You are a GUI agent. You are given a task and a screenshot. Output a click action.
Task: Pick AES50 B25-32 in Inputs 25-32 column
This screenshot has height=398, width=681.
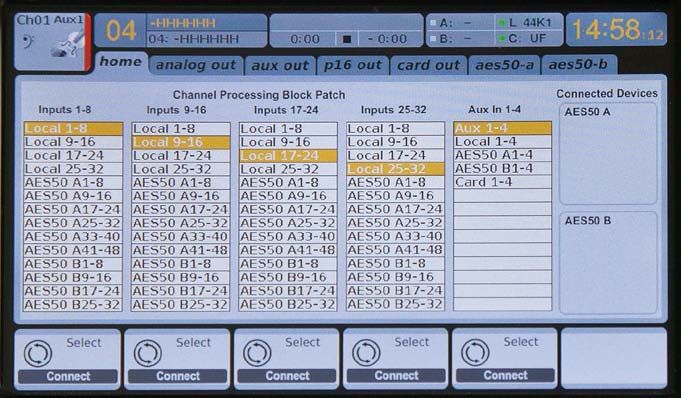coord(395,304)
